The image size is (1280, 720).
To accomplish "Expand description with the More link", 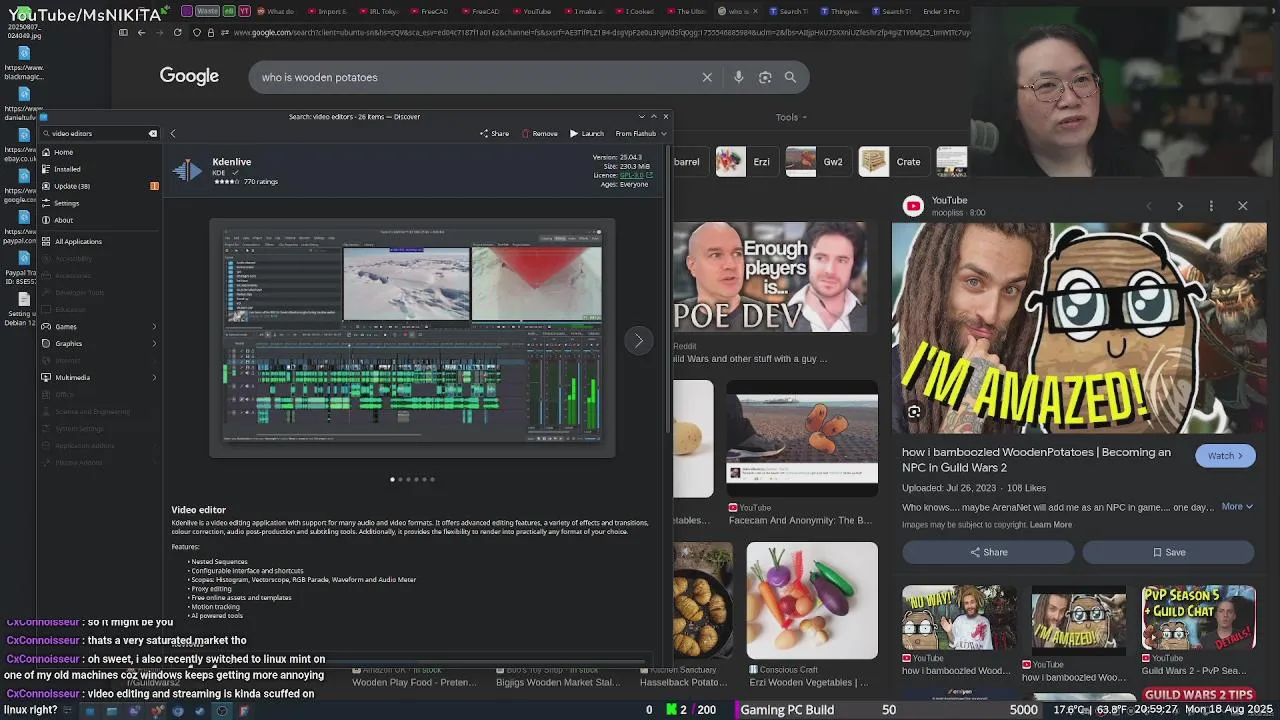I will coord(1236,507).
